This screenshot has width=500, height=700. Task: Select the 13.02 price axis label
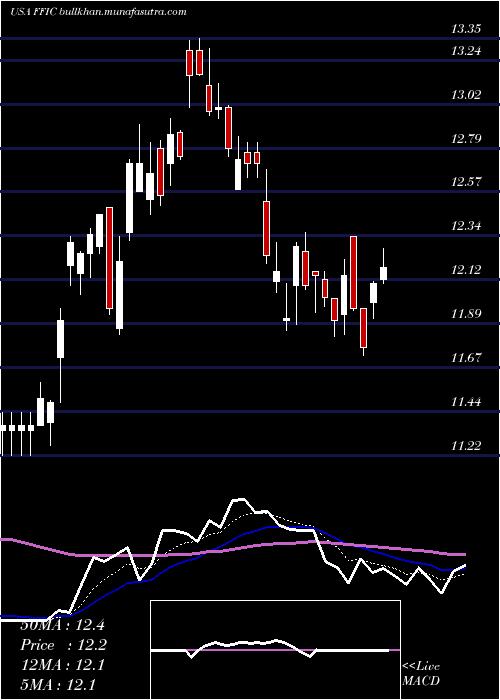click(x=466, y=95)
